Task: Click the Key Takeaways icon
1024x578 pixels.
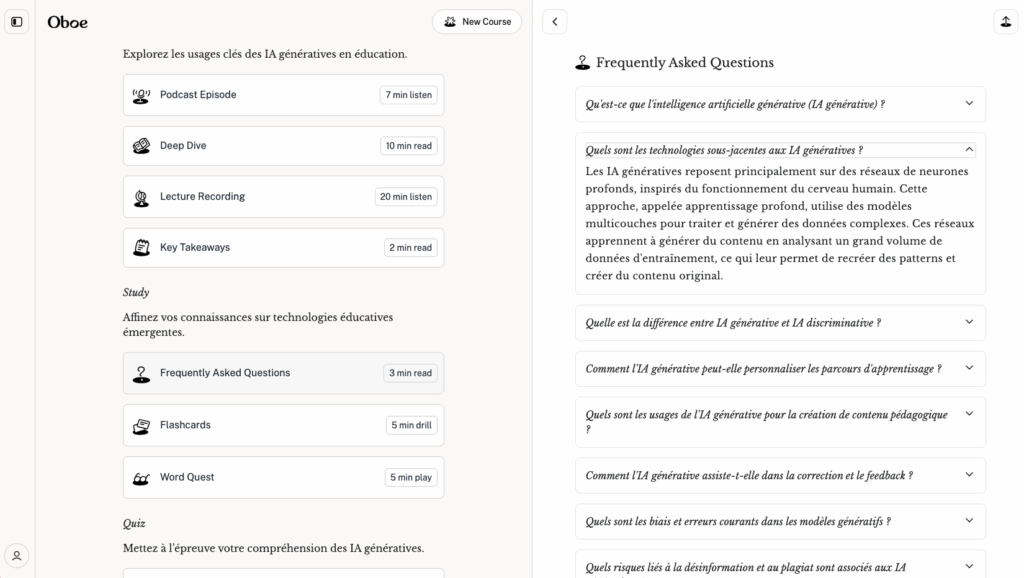Action: click(141, 248)
